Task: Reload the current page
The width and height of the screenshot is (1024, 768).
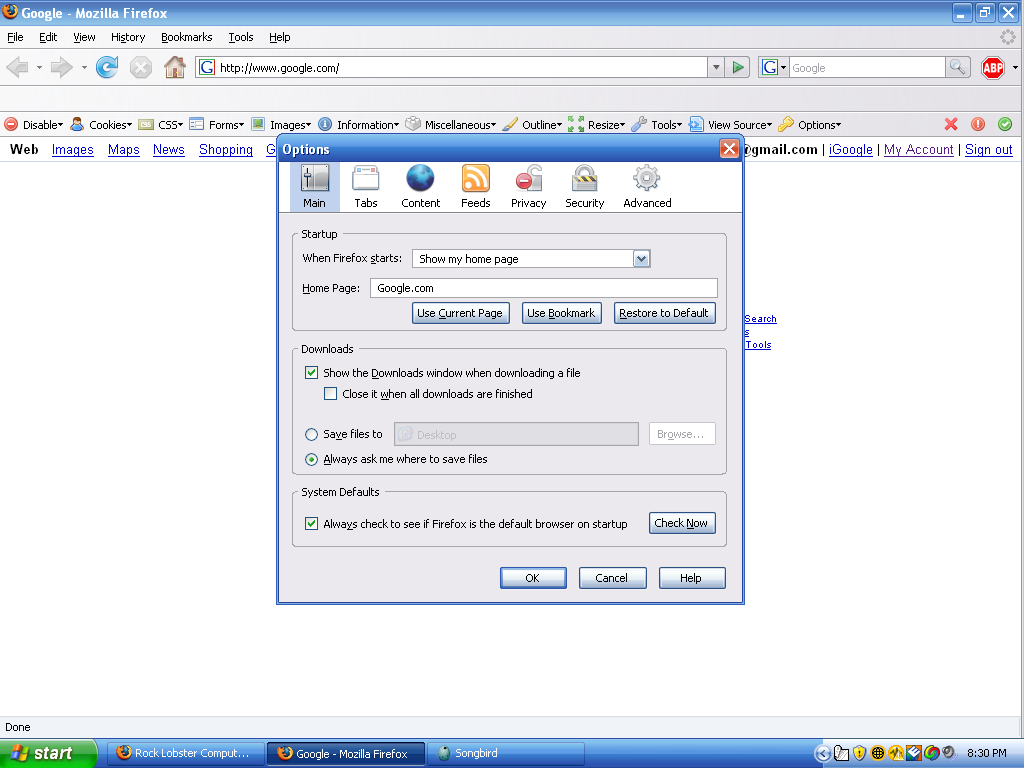Action: pyautogui.click(x=107, y=67)
